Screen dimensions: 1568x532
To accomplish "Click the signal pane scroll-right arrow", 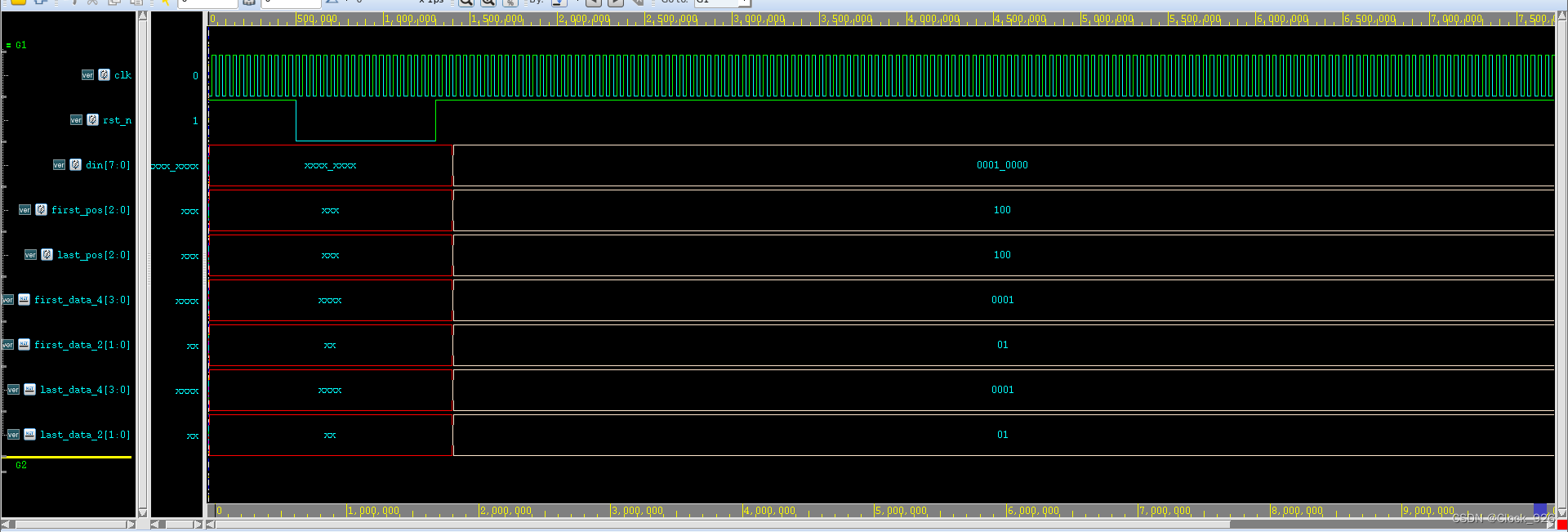I will (x=131, y=525).
